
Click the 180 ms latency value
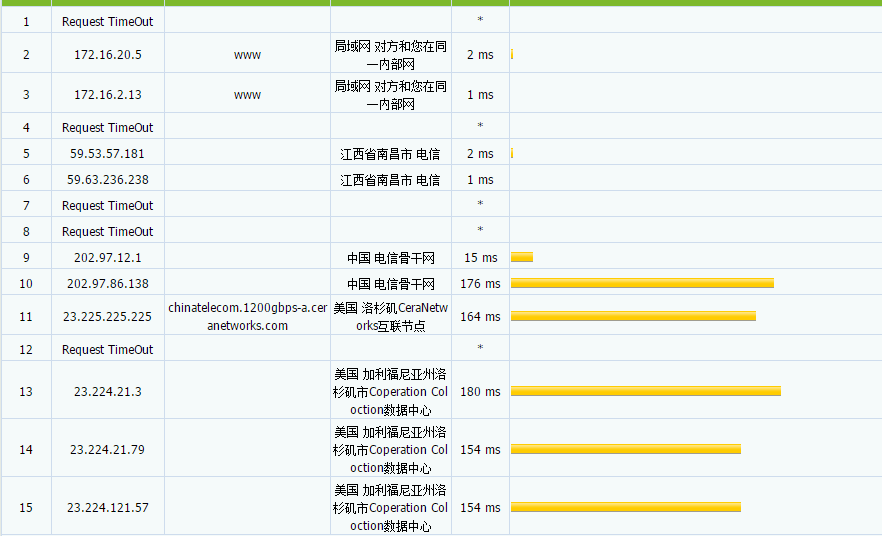pos(480,391)
